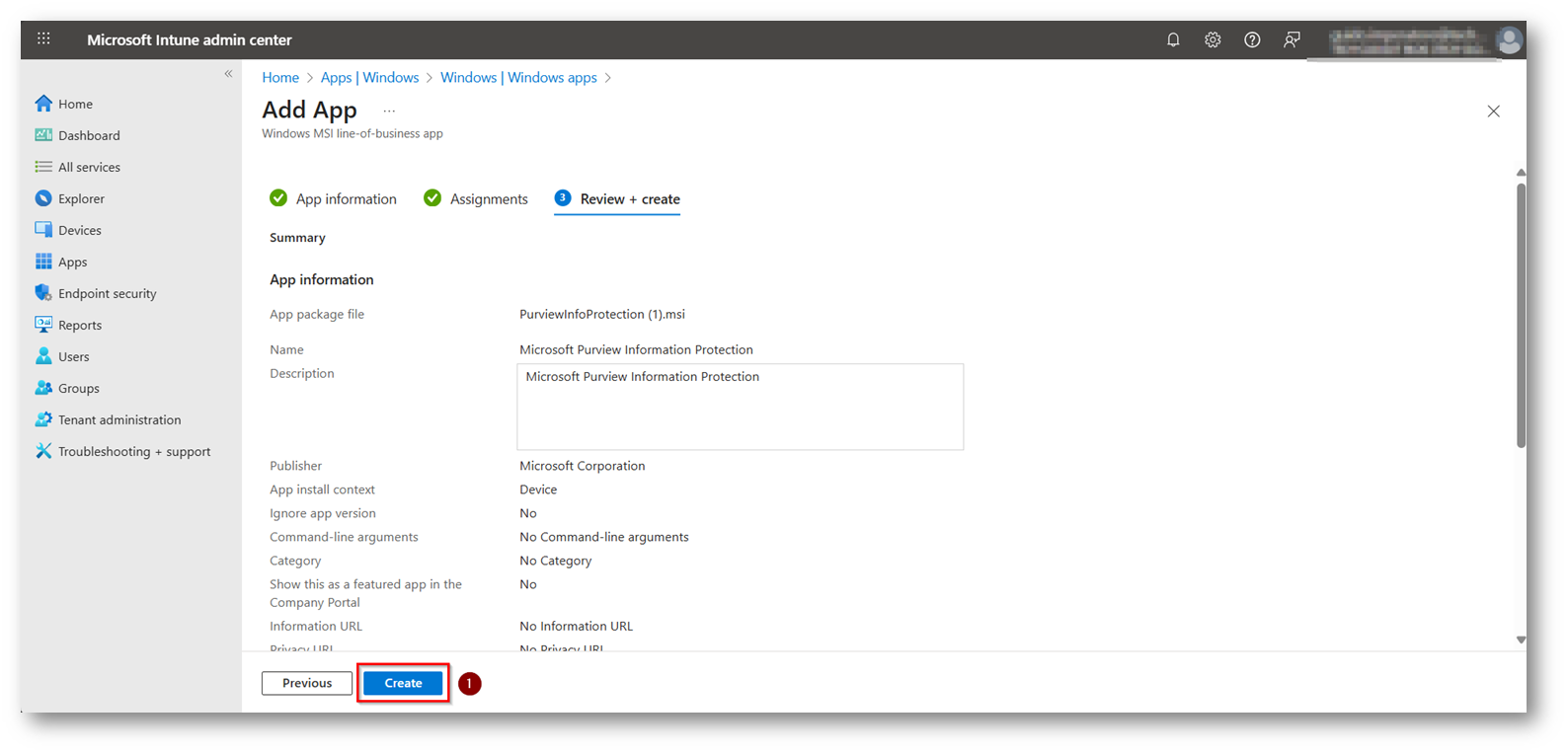Click the Windows MSI line-of-business app subtitle
This screenshot has height=754, width=1568.
click(x=353, y=133)
